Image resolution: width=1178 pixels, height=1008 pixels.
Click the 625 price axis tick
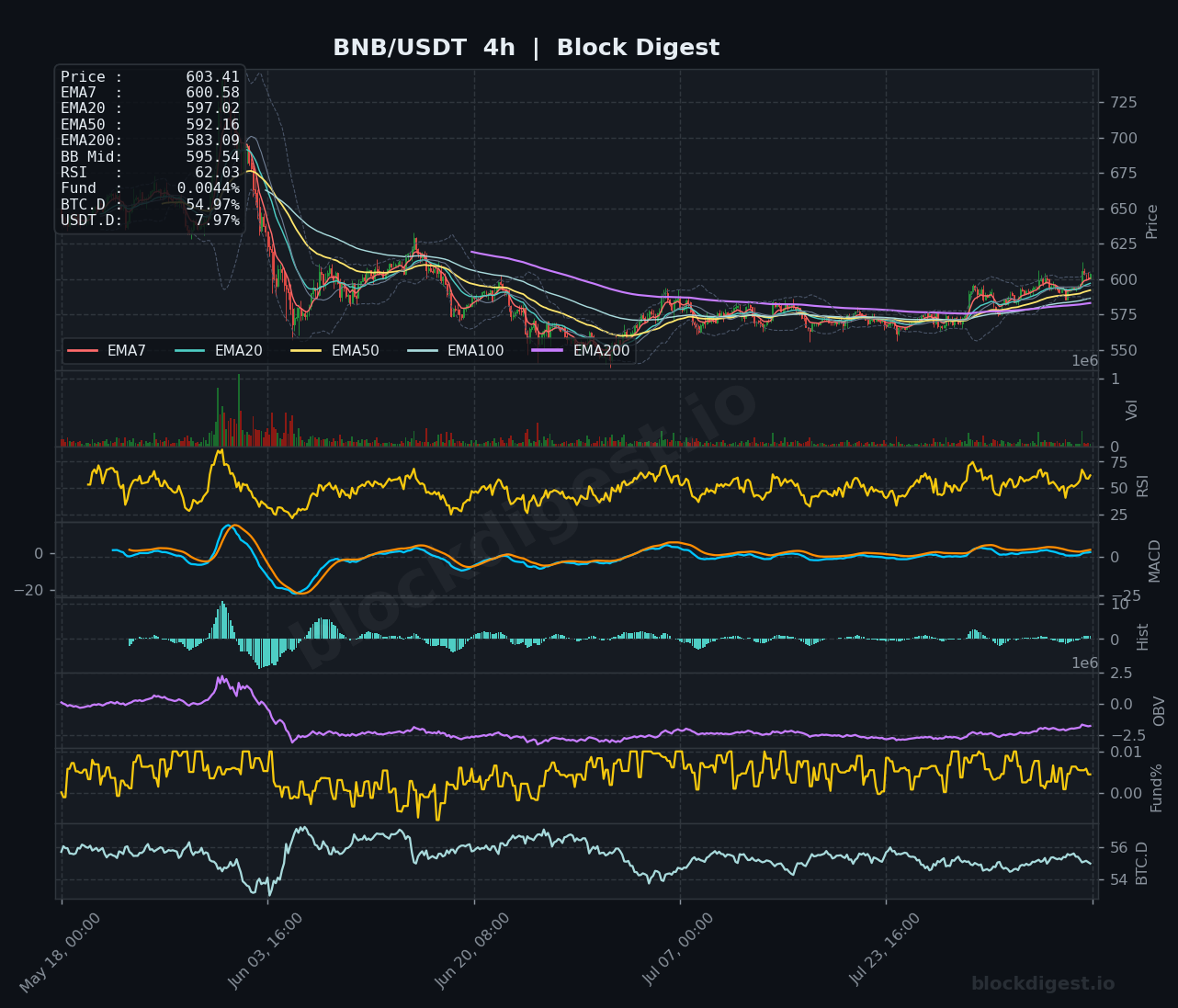(1123, 244)
